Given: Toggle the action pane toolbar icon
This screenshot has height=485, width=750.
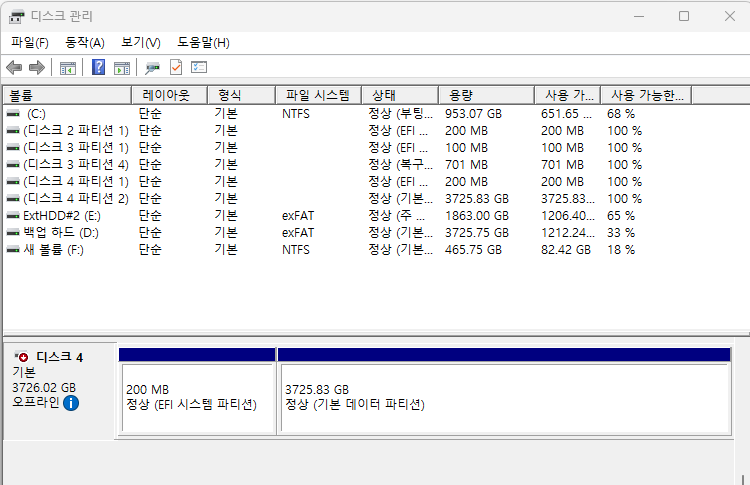Looking at the screenshot, I should [122, 68].
